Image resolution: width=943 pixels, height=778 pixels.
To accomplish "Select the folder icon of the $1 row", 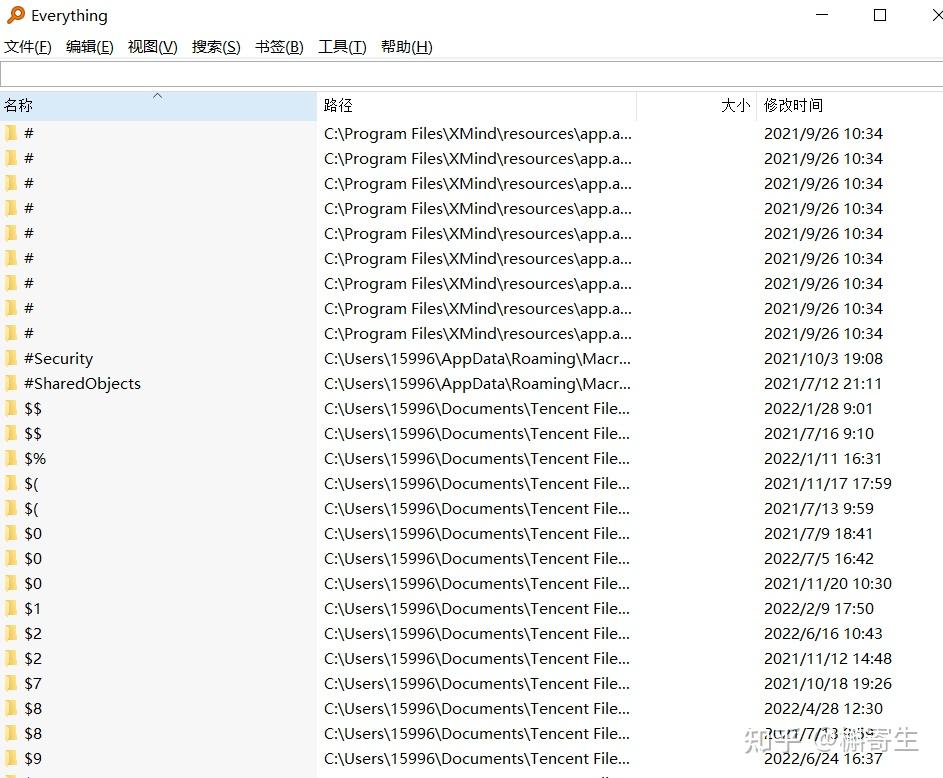I will (11, 609).
